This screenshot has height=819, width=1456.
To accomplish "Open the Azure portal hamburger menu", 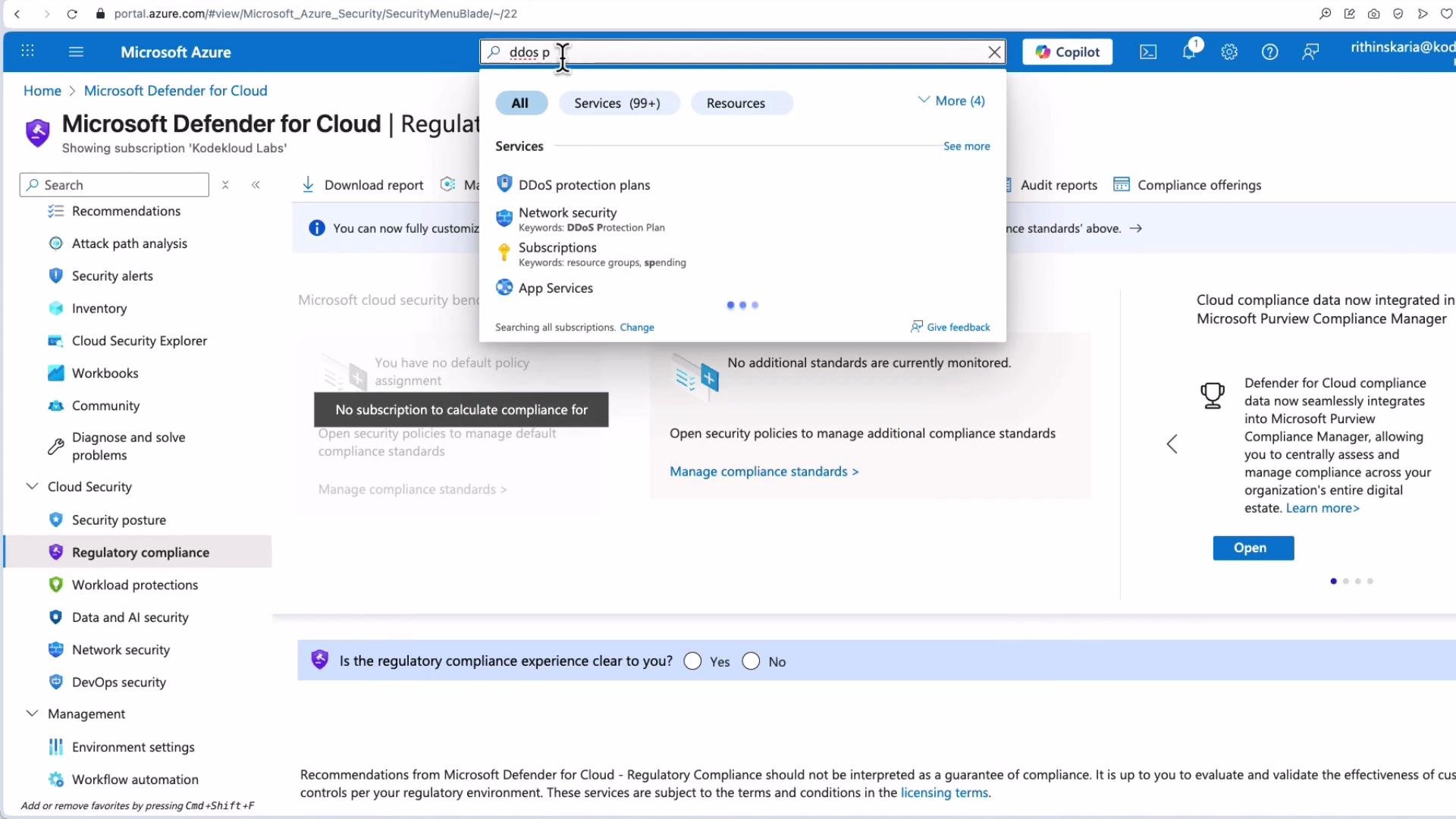I will [x=76, y=52].
